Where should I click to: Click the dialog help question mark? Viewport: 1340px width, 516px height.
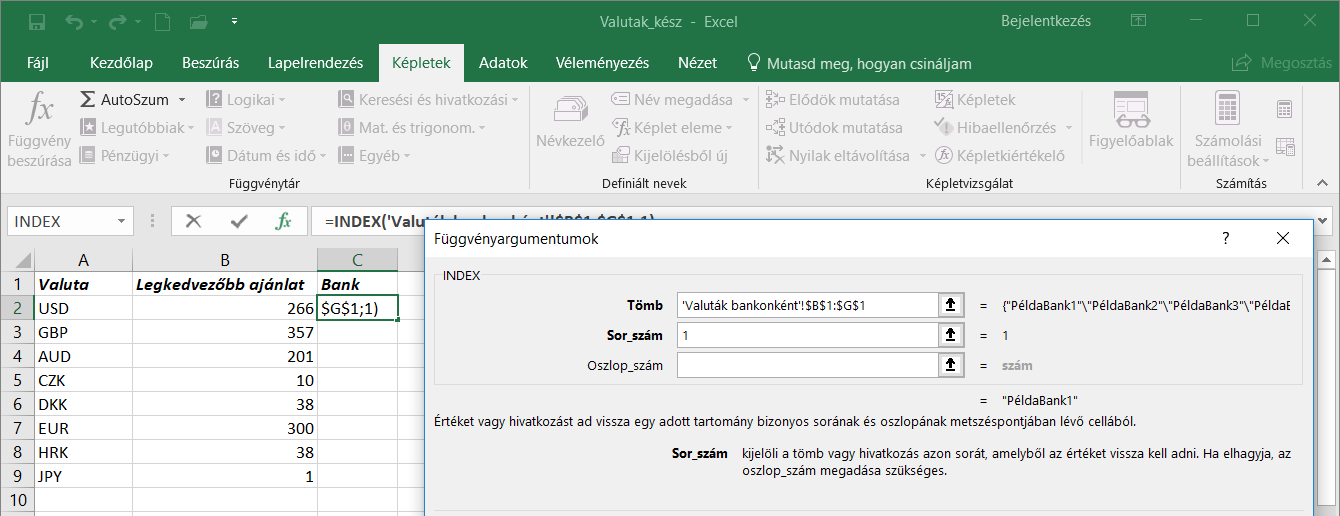1225,239
